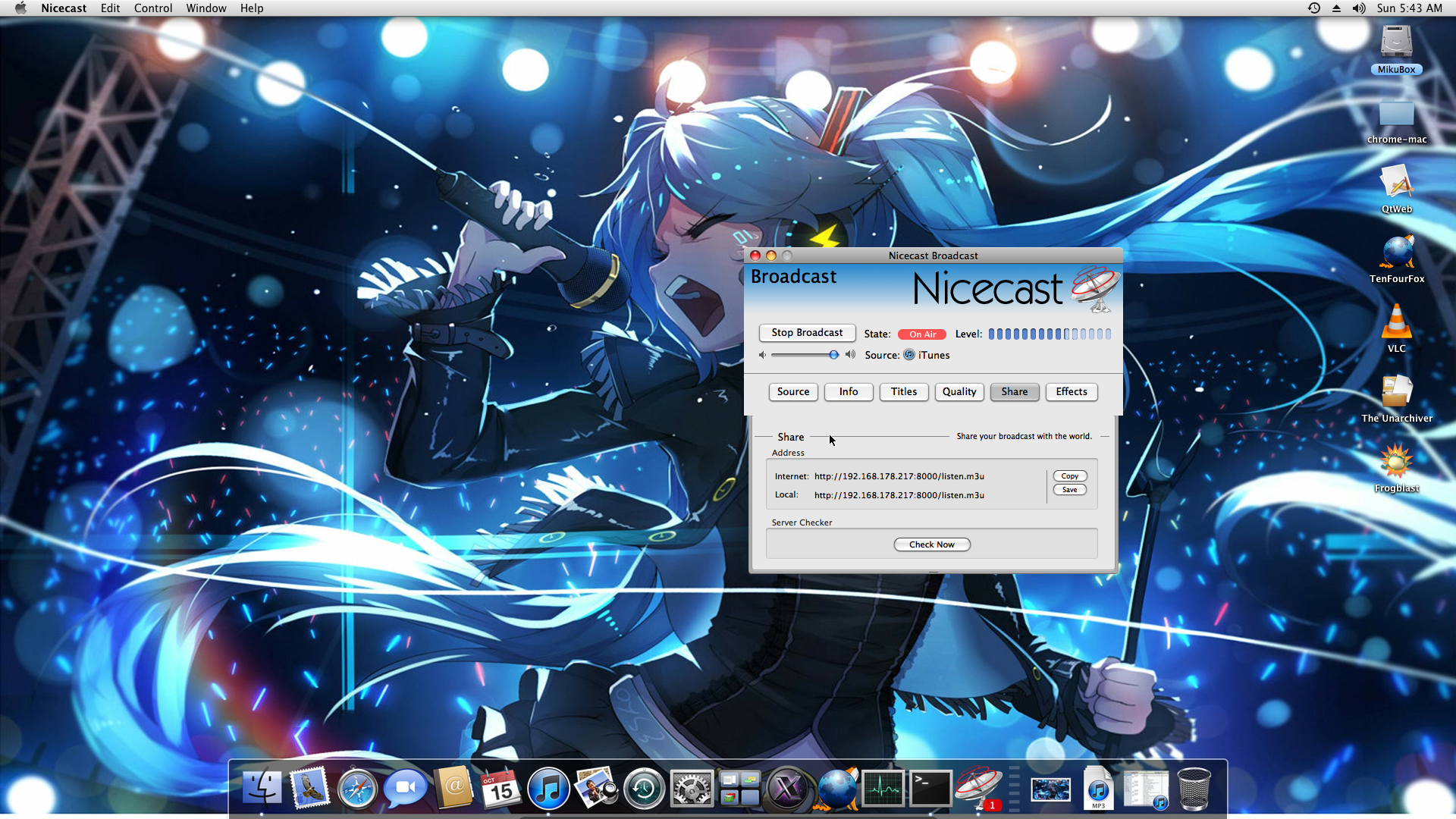This screenshot has height=819, width=1456.
Task: Click the low volume speaker icon
Action: click(762, 355)
